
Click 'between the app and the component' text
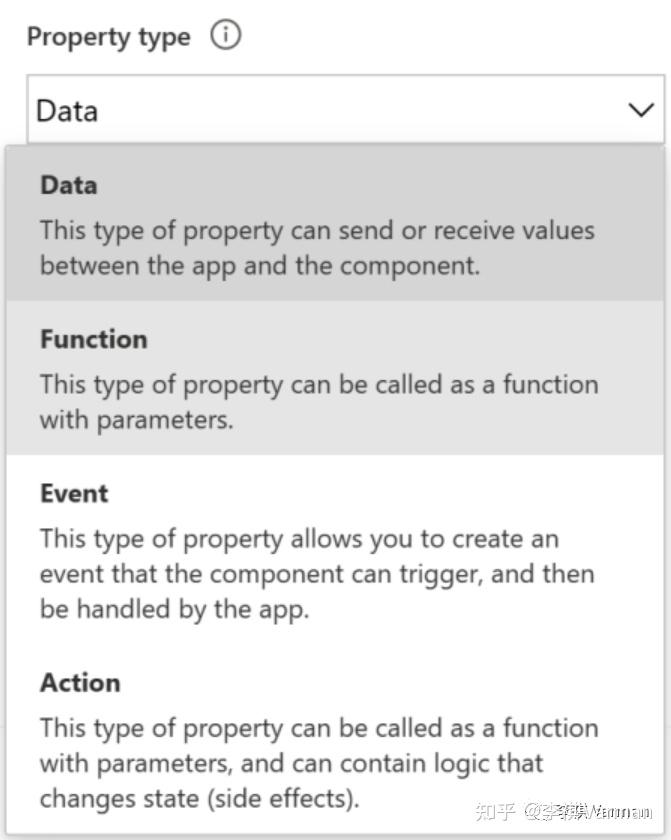click(x=260, y=266)
